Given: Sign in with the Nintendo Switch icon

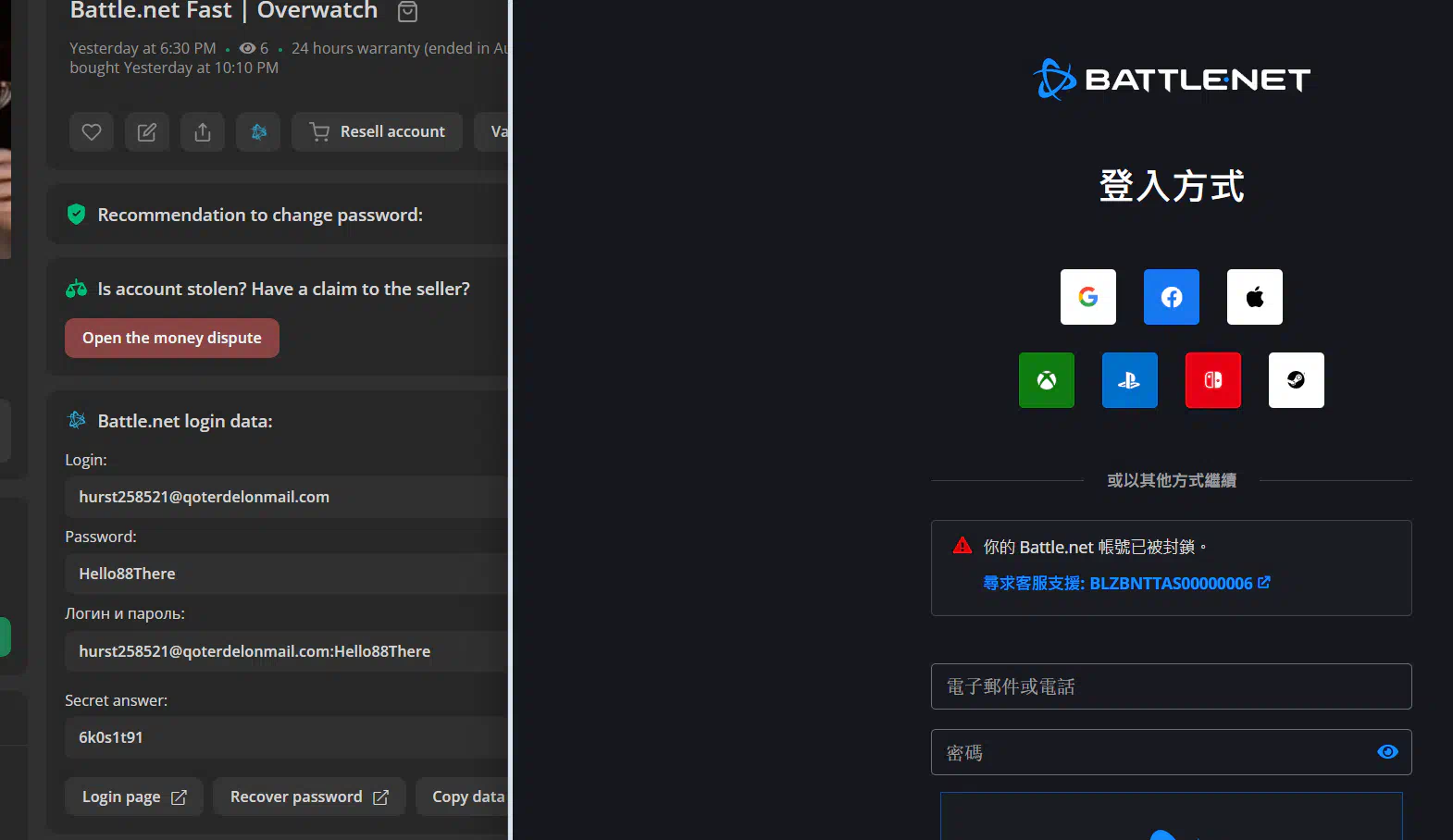Looking at the screenshot, I should (1213, 380).
